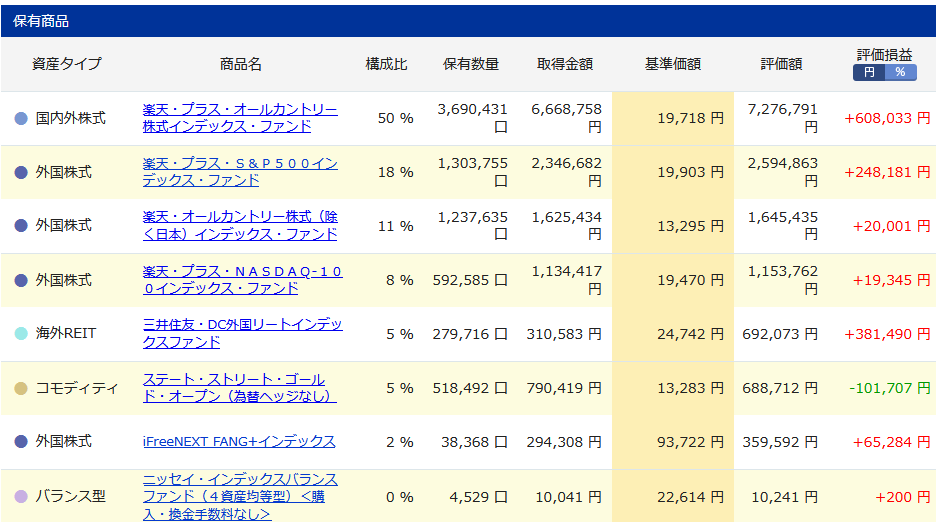Click the -101,707 円 loss value
Viewport: 936px width, 522px height.
889,388
